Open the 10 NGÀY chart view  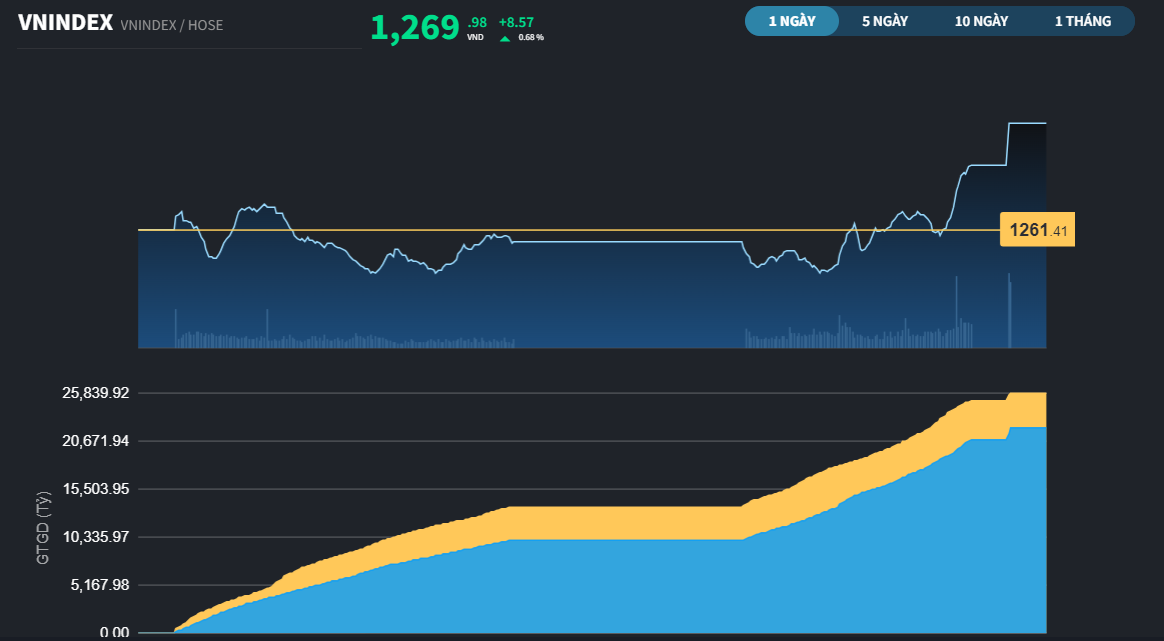[x=981, y=21]
